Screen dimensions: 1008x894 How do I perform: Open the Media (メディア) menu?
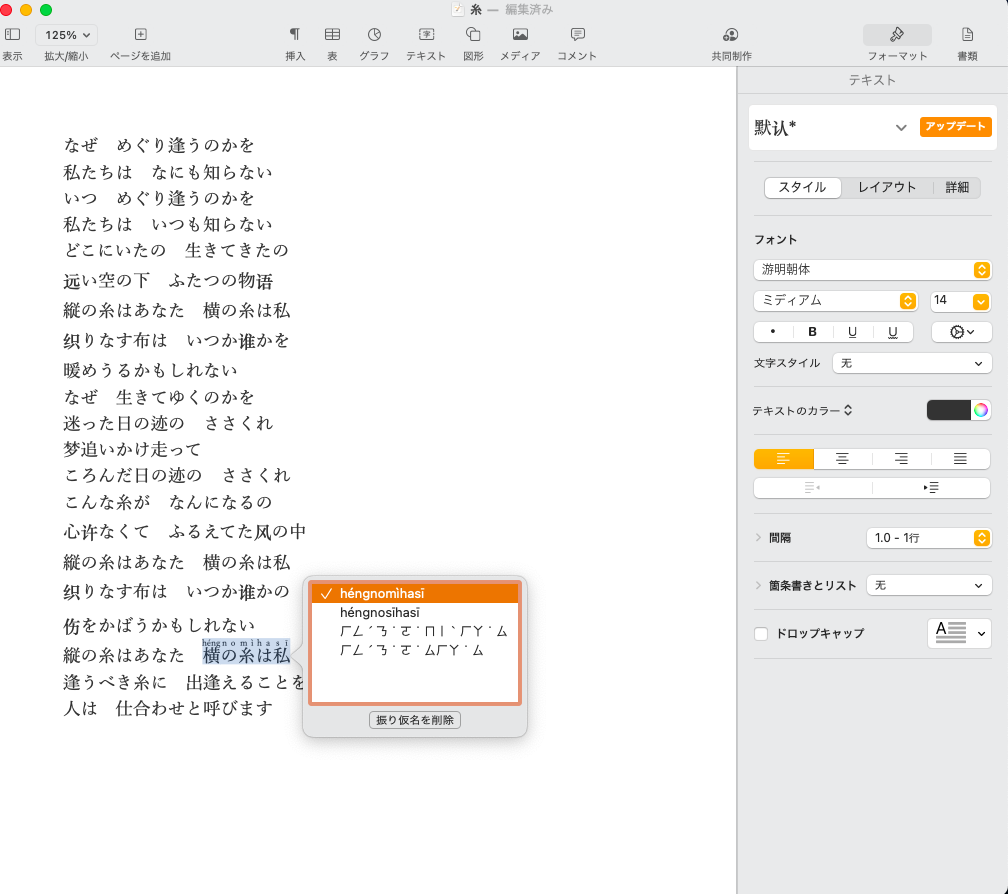pos(520,35)
